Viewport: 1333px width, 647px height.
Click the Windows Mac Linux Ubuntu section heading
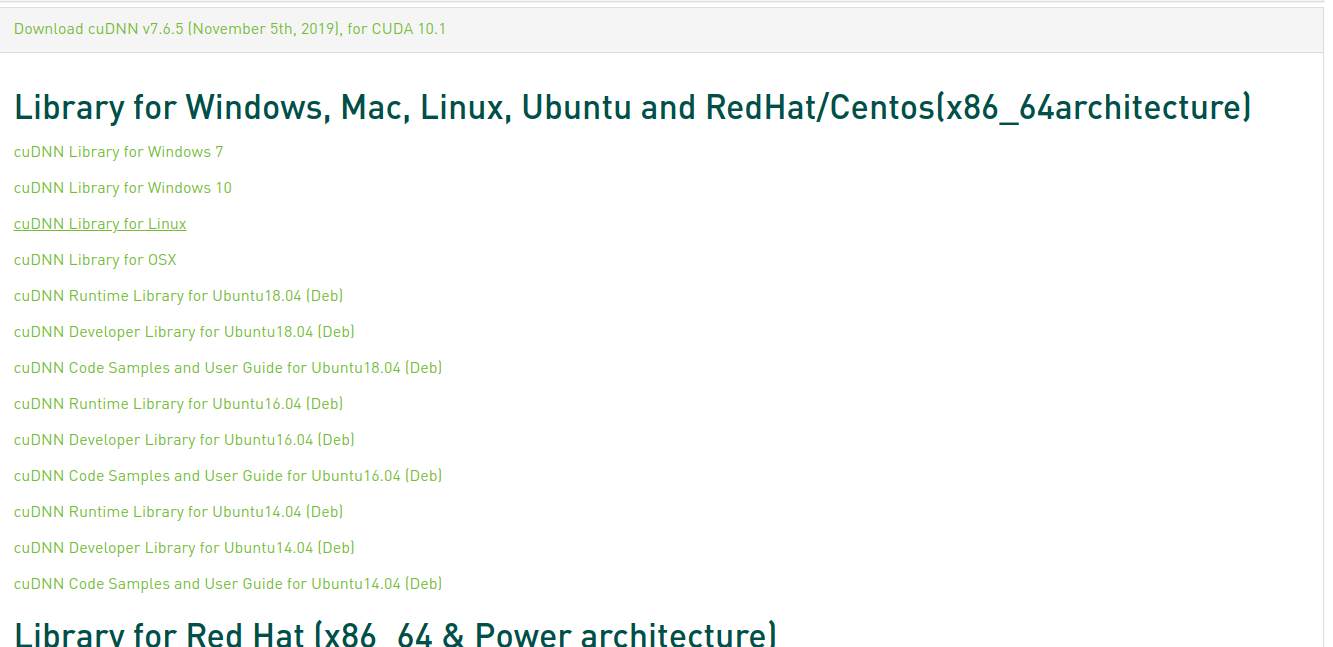click(631, 106)
